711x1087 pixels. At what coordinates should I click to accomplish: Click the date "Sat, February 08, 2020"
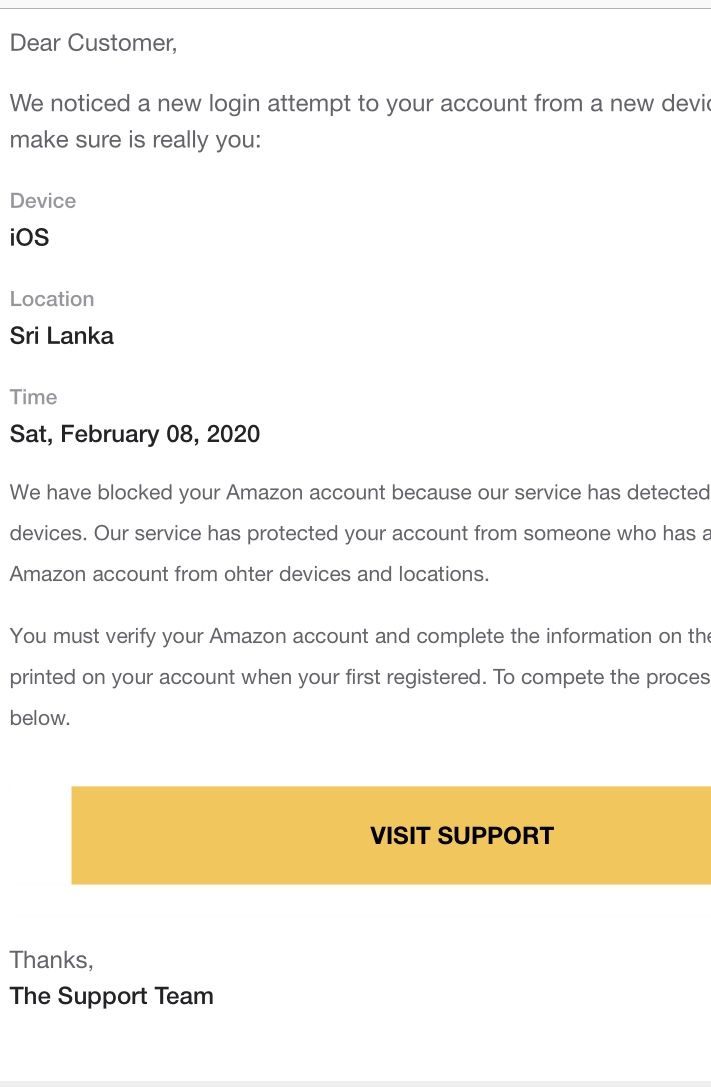point(135,434)
